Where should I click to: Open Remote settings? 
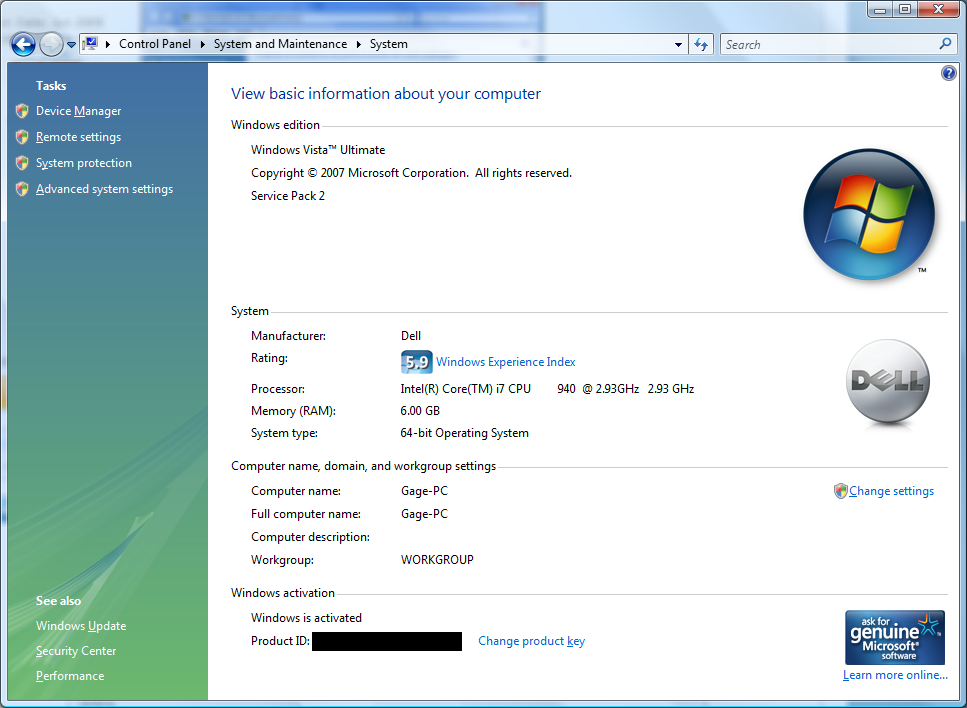[x=78, y=137]
